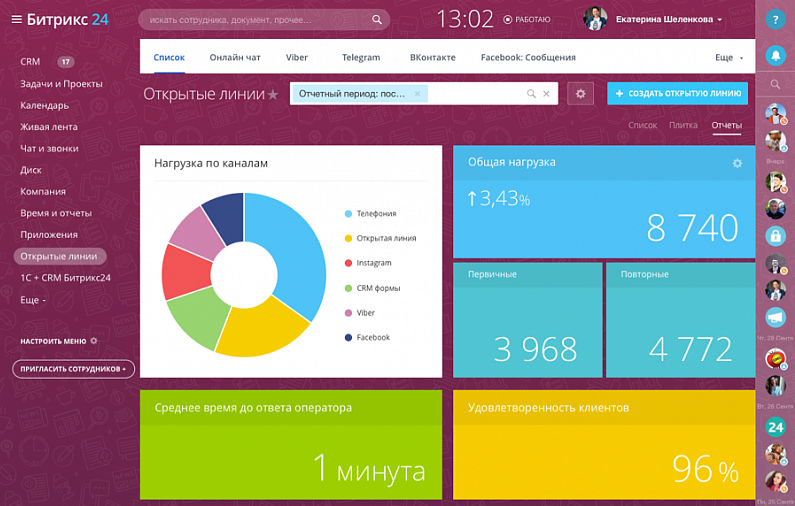Viewport: 795px width, 506px height.
Task: Open CRM in the left menu
Action: point(30,62)
